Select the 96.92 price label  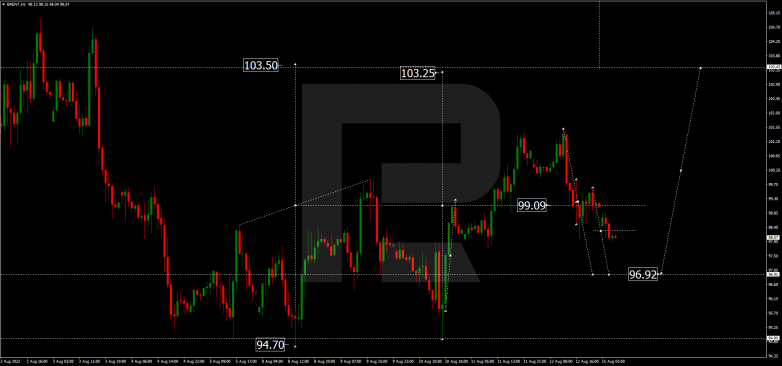(642, 274)
